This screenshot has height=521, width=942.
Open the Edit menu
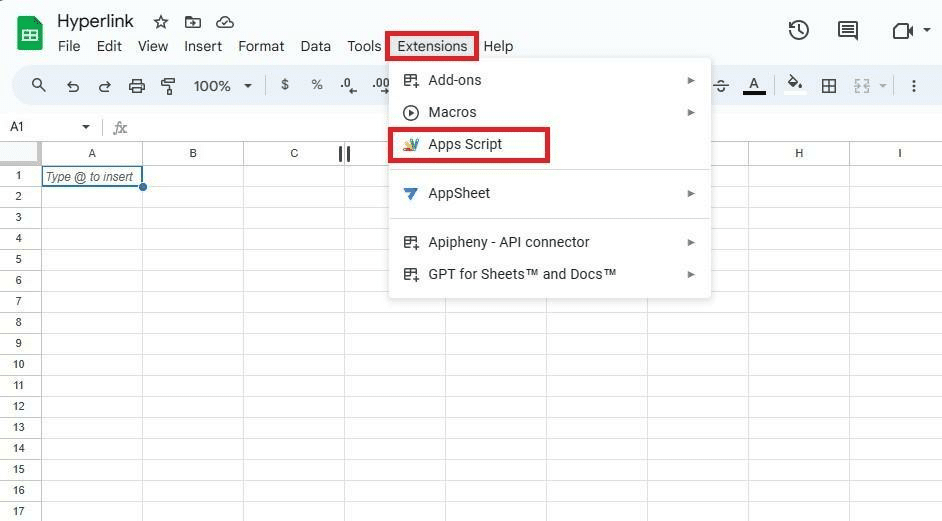(109, 46)
